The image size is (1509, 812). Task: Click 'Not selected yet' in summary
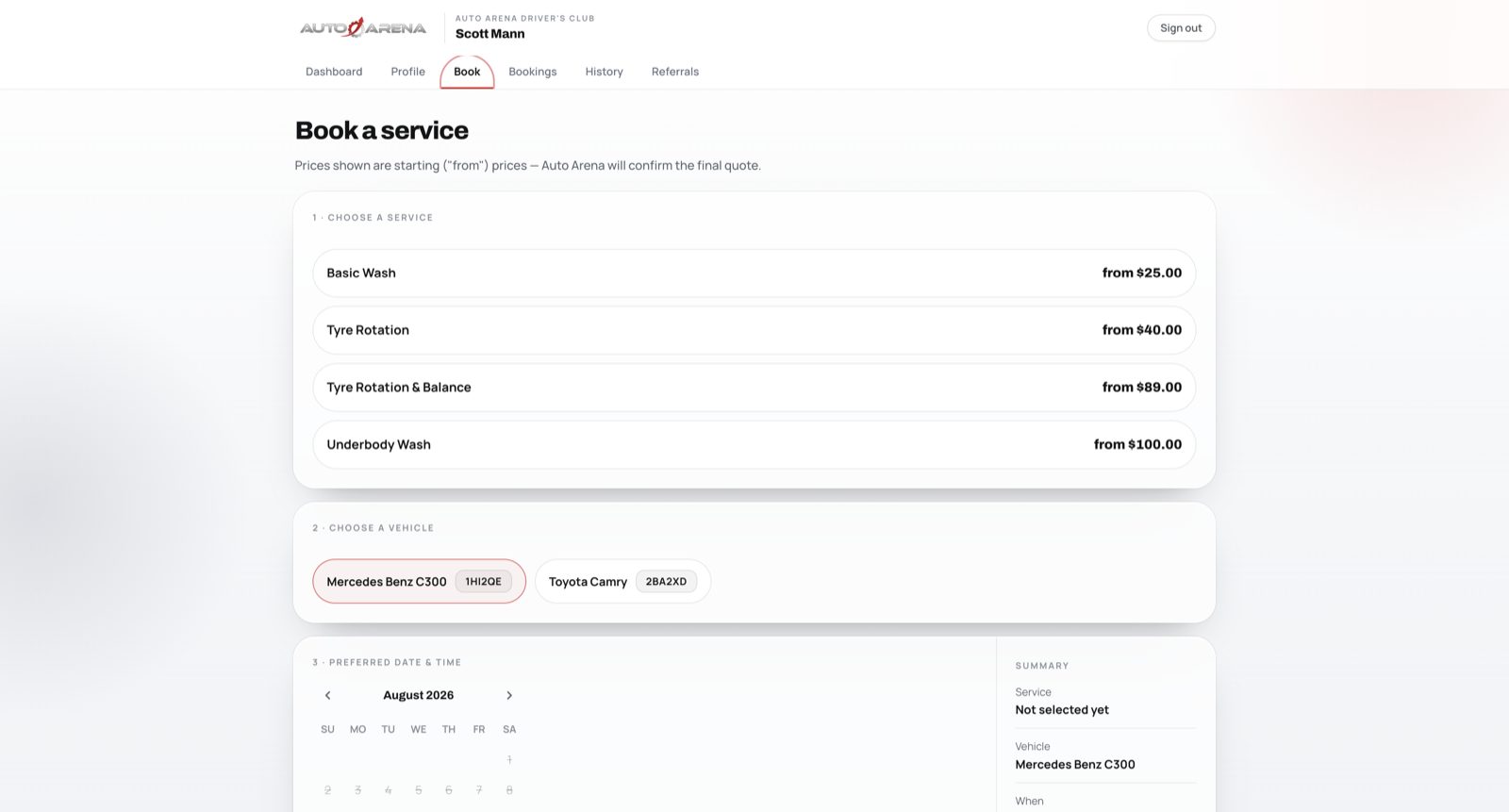tap(1062, 710)
